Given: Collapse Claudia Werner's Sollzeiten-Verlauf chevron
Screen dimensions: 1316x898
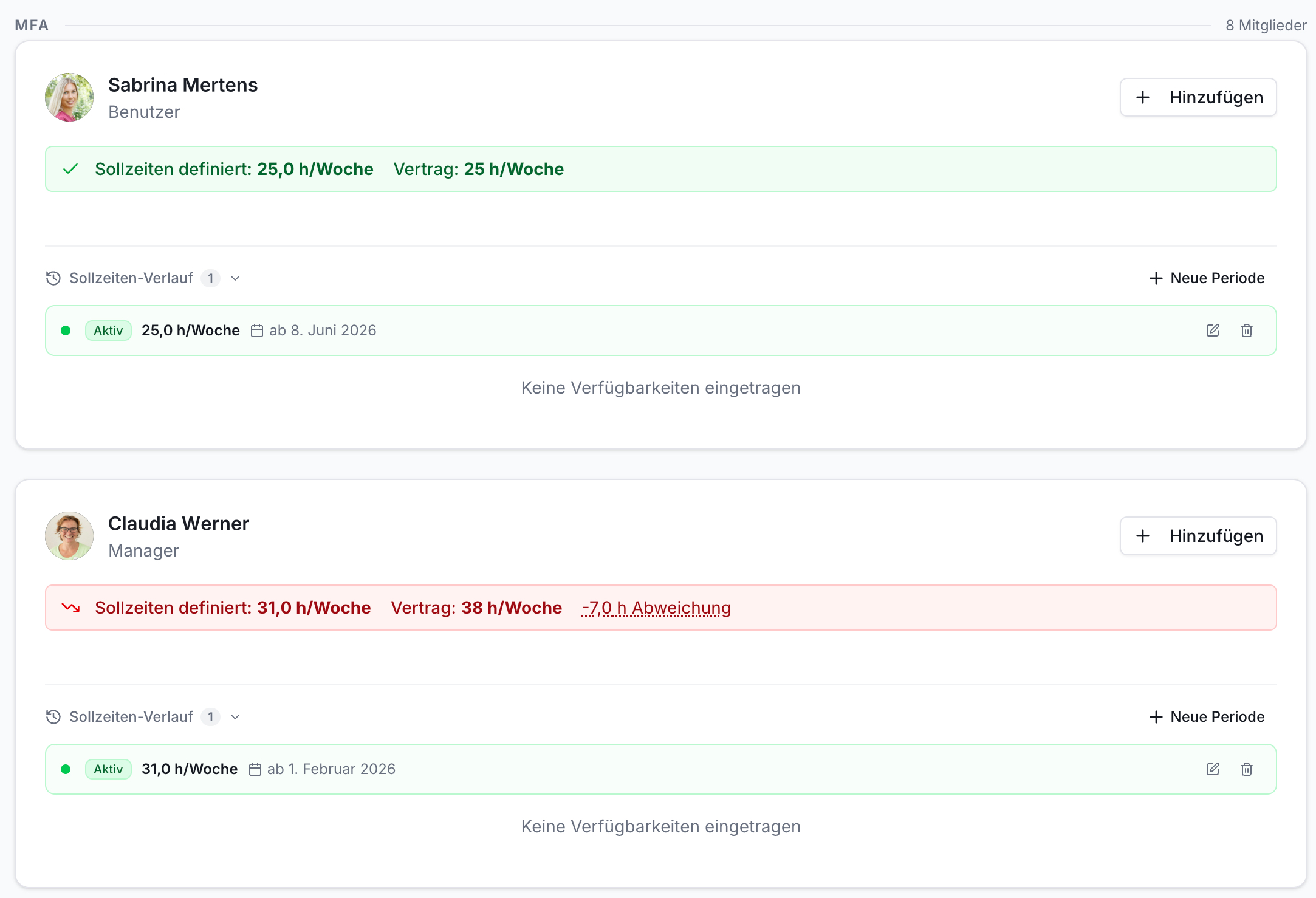Looking at the screenshot, I should click(x=235, y=717).
